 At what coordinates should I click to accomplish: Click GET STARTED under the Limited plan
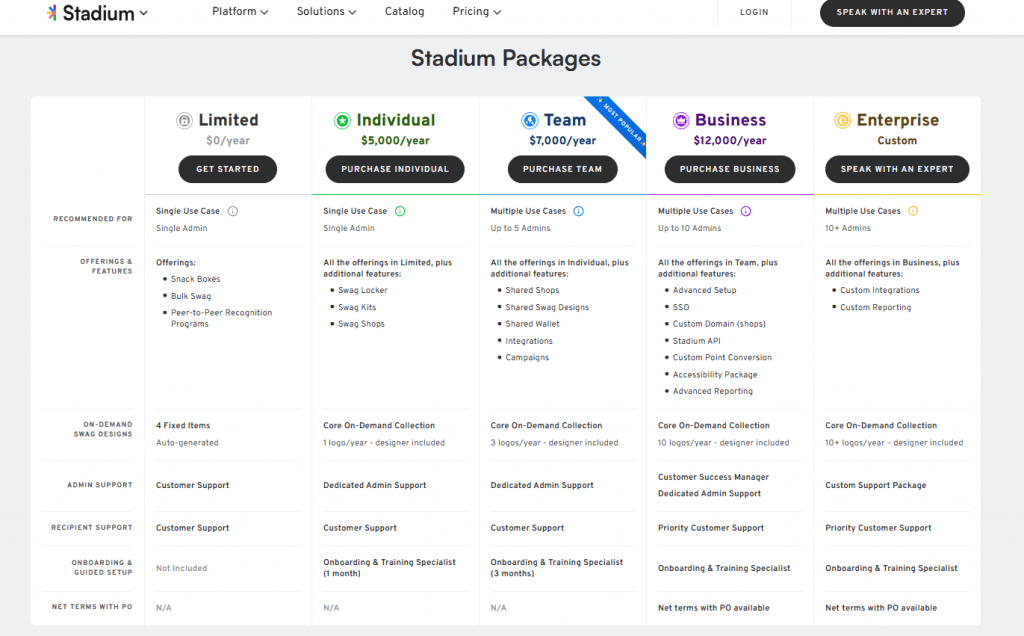click(x=227, y=169)
